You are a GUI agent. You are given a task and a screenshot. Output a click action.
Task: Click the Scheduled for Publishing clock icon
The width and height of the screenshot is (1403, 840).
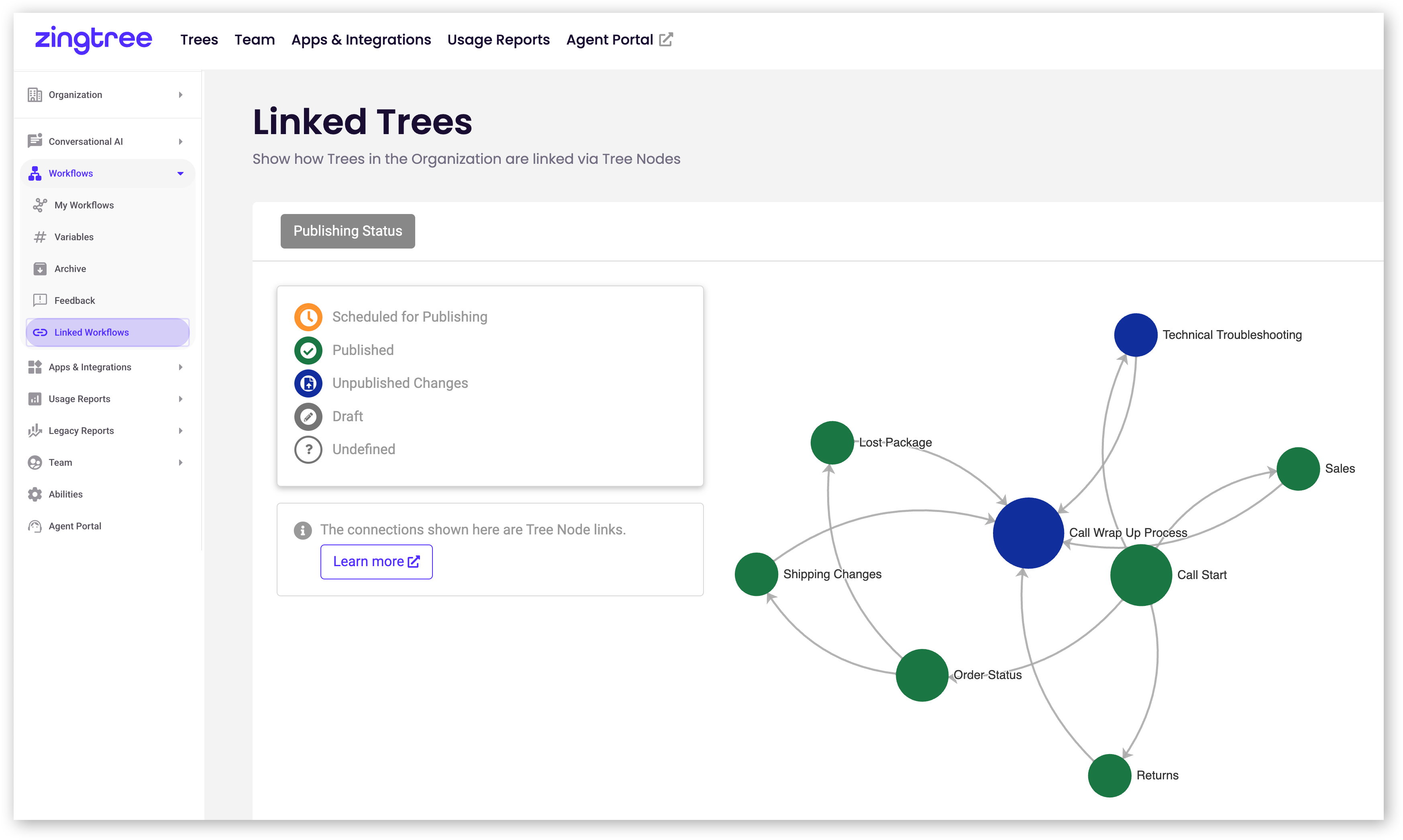tap(308, 317)
